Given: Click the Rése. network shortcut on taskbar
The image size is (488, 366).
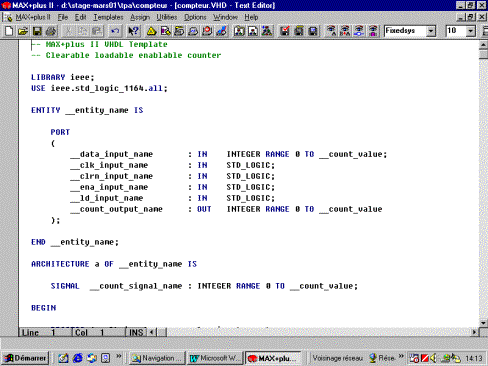Looking at the screenshot, I should pos(382,358).
